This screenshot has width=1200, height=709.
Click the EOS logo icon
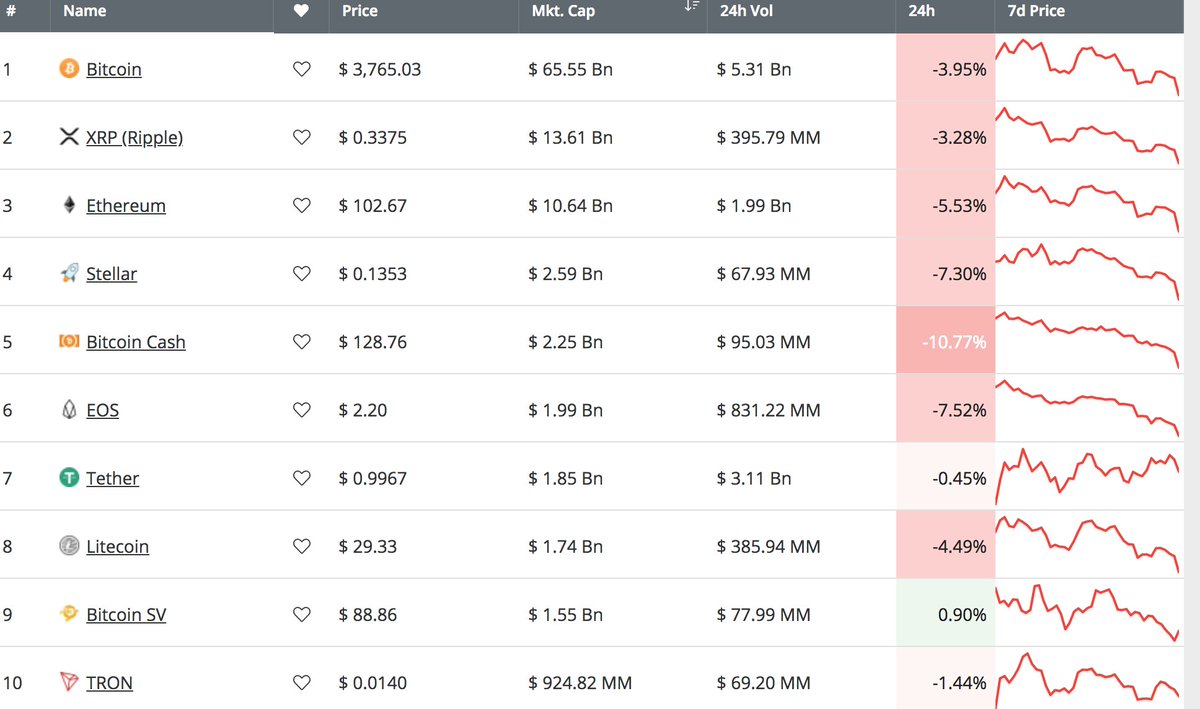68,409
